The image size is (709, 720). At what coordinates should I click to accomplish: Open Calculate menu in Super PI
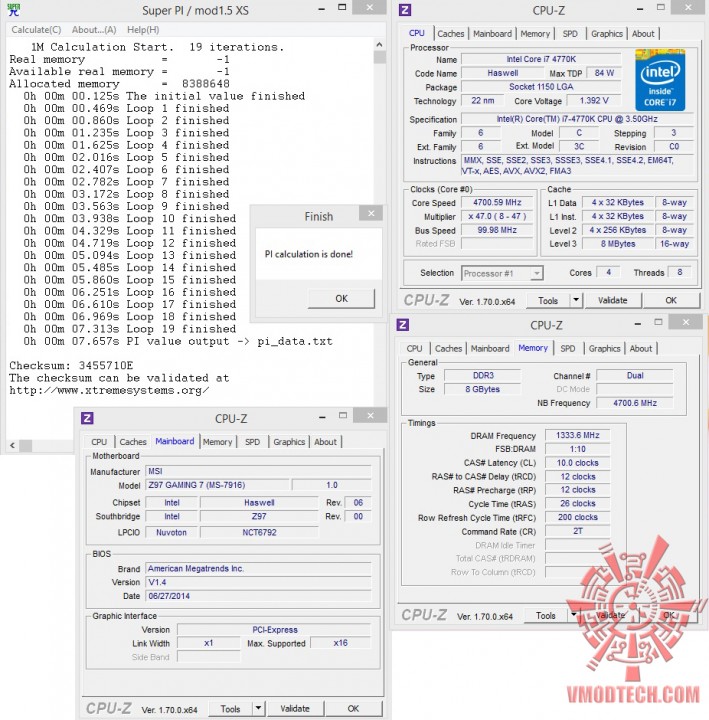[36, 30]
